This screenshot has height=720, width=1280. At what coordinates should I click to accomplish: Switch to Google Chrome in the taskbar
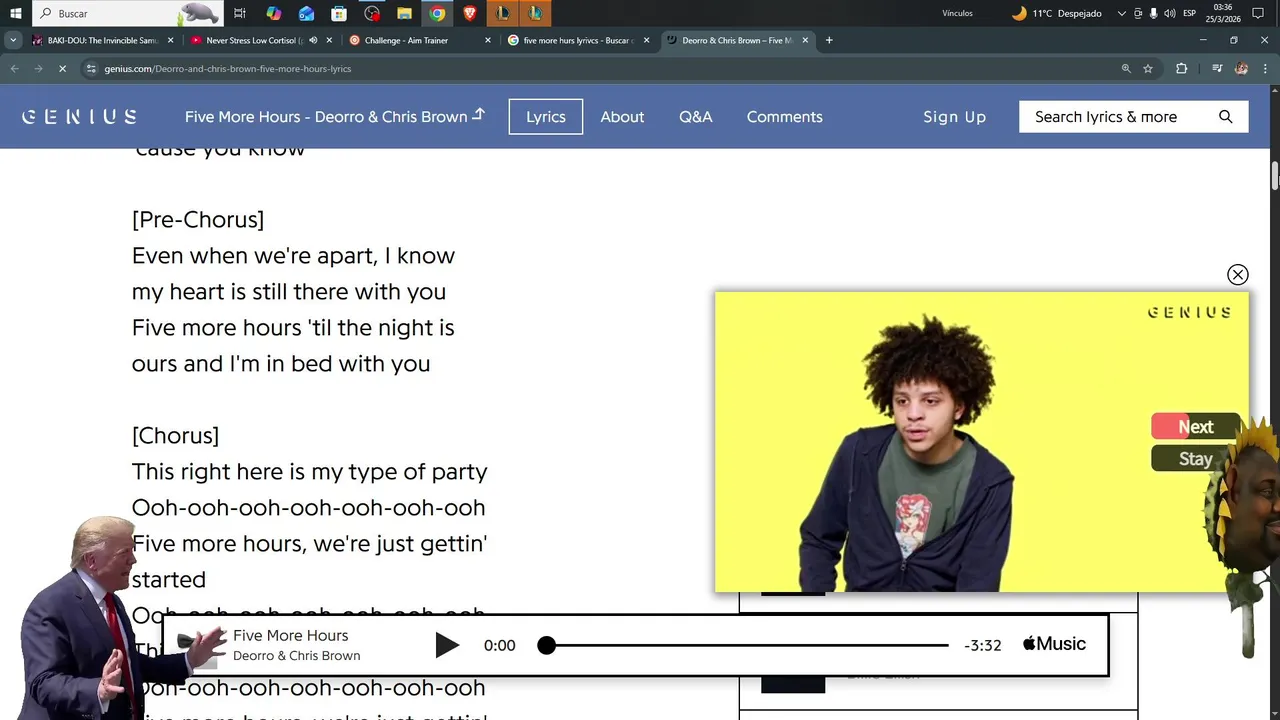[x=437, y=13]
